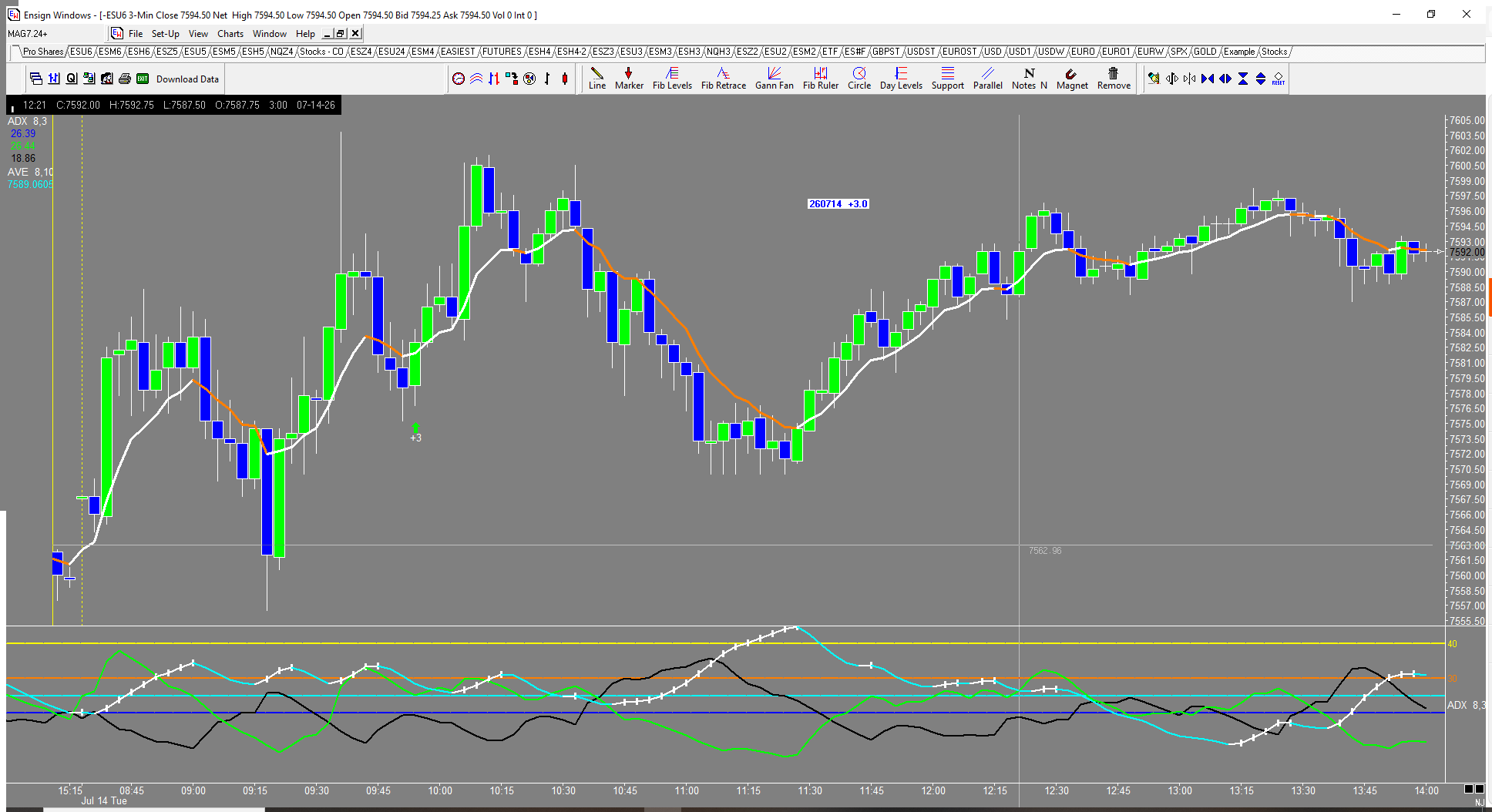Open the Charts menu
Viewport: 1492px width, 812px height.
(230, 34)
